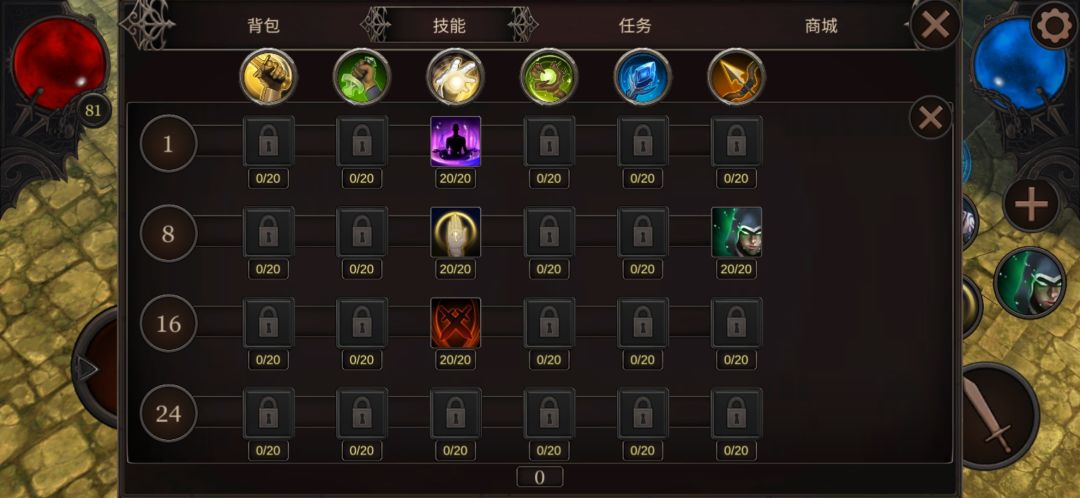The image size is (1080, 498).
Task: Select the golden fist skill tree icon
Action: (268, 76)
